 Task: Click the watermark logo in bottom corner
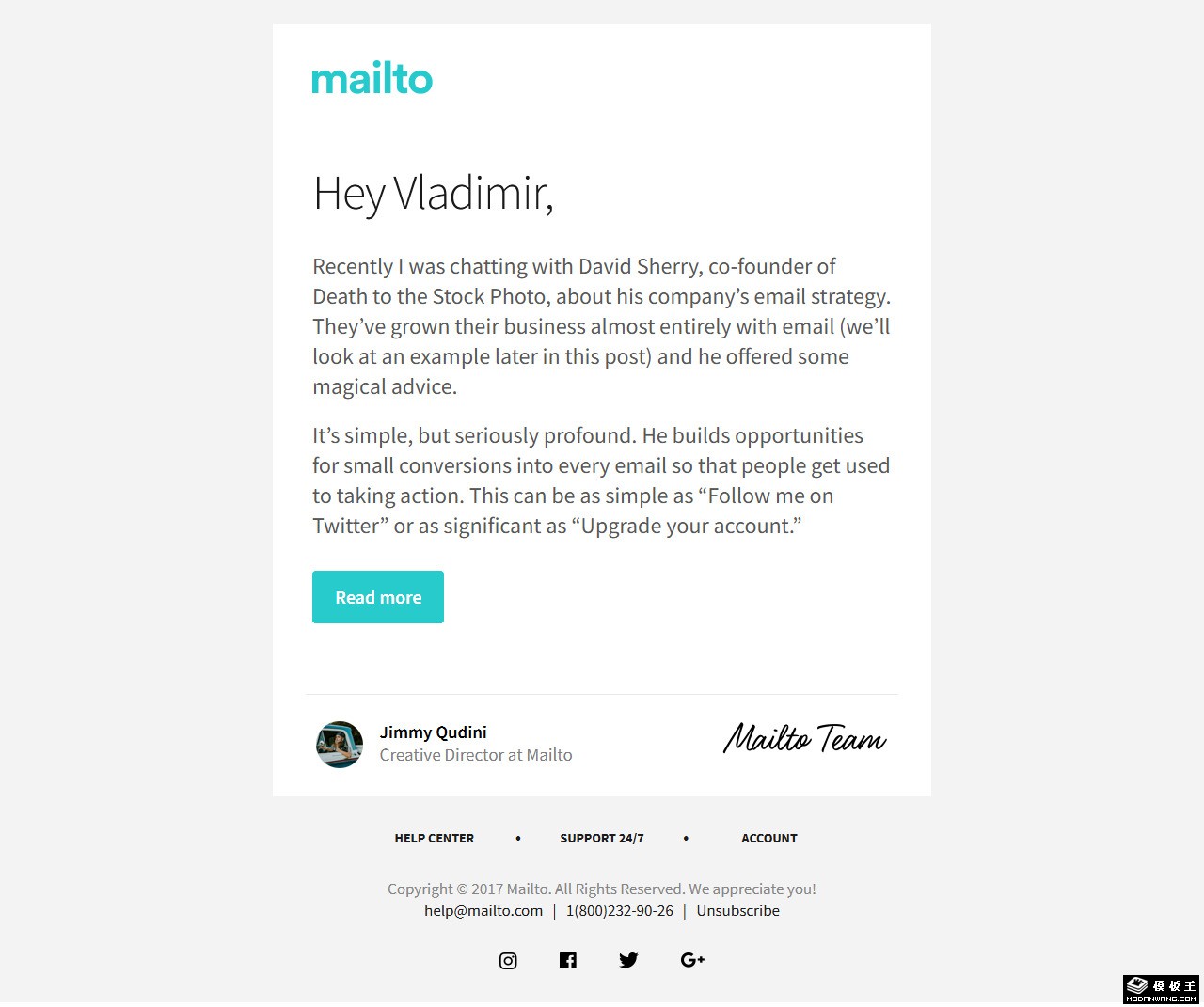(1162, 988)
